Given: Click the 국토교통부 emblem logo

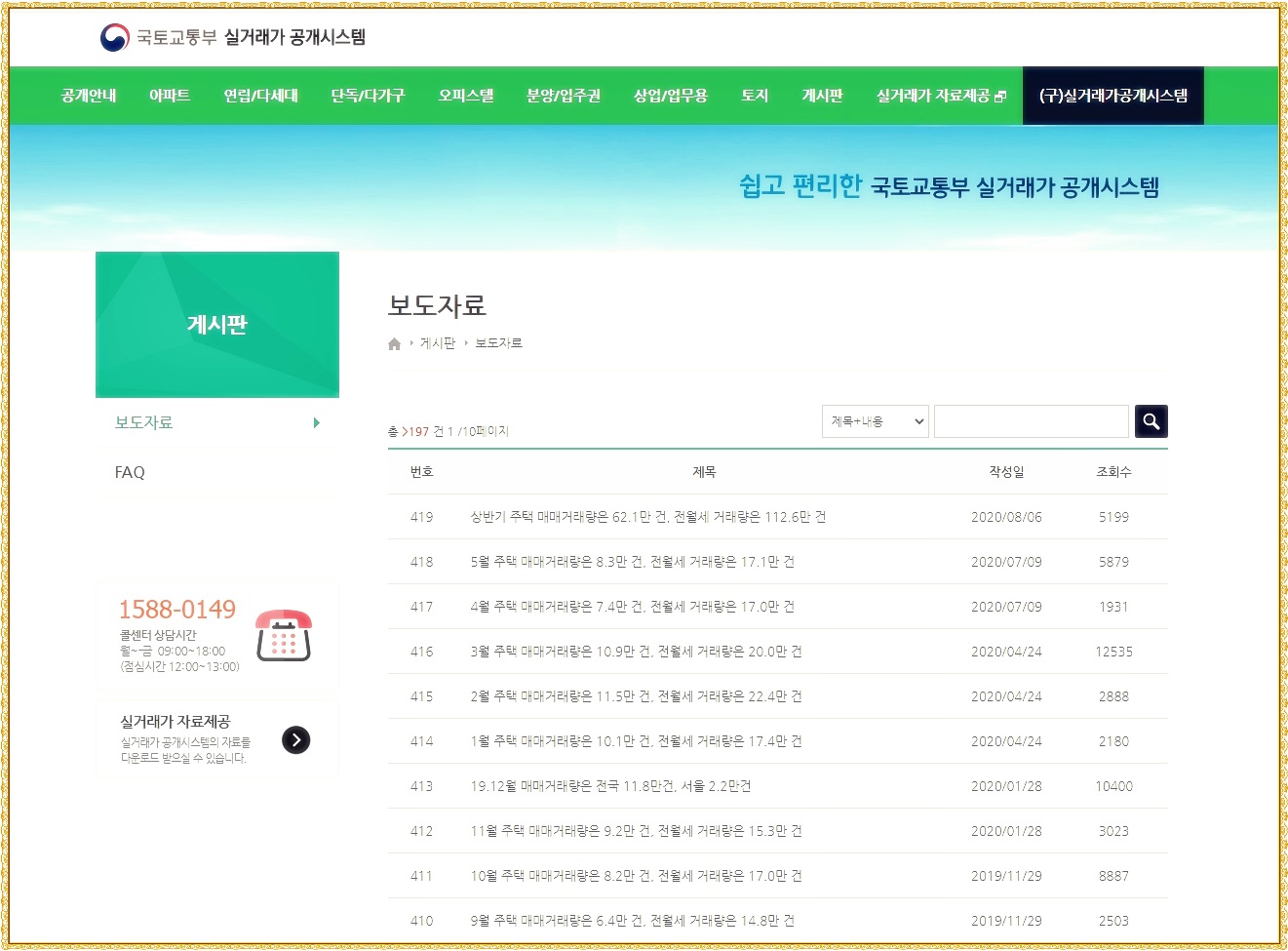Looking at the screenshot, I should (114, 38).
